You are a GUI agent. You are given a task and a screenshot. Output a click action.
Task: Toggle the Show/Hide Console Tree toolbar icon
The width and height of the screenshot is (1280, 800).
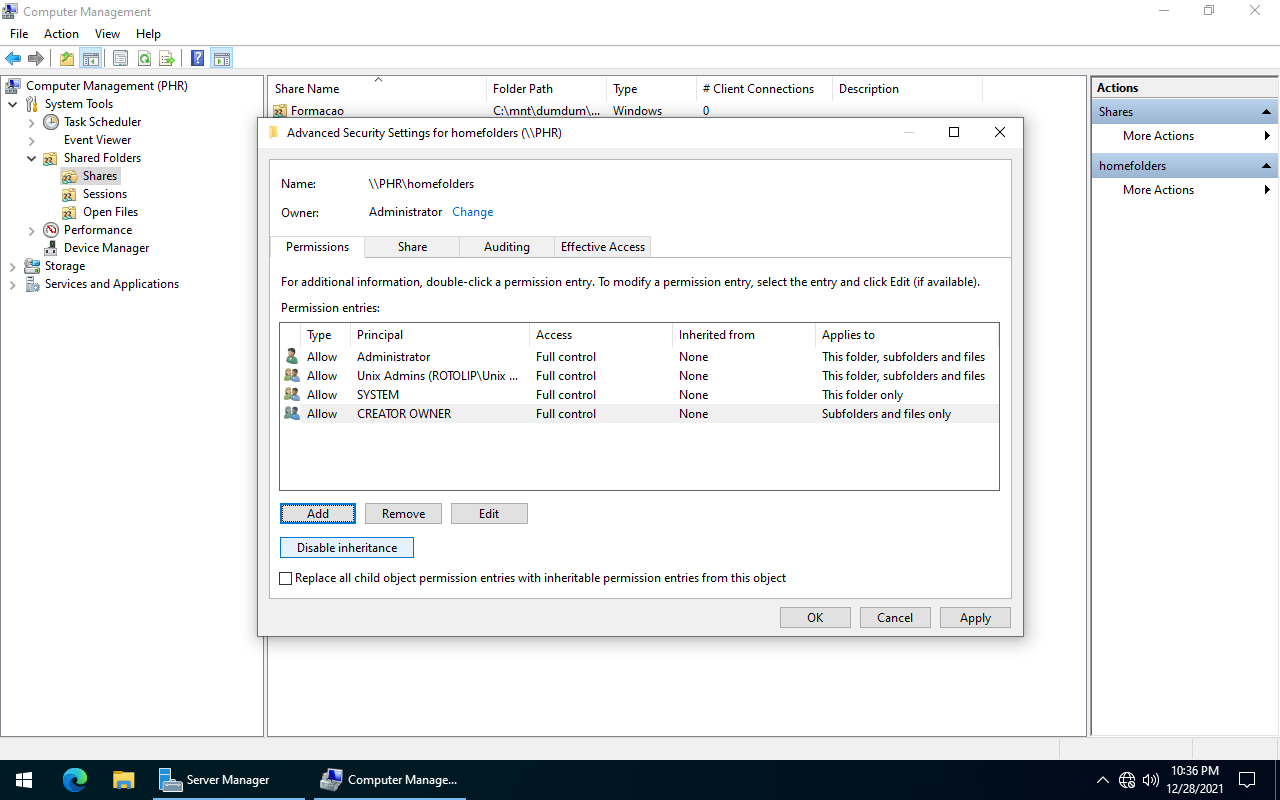click(91, 58)
